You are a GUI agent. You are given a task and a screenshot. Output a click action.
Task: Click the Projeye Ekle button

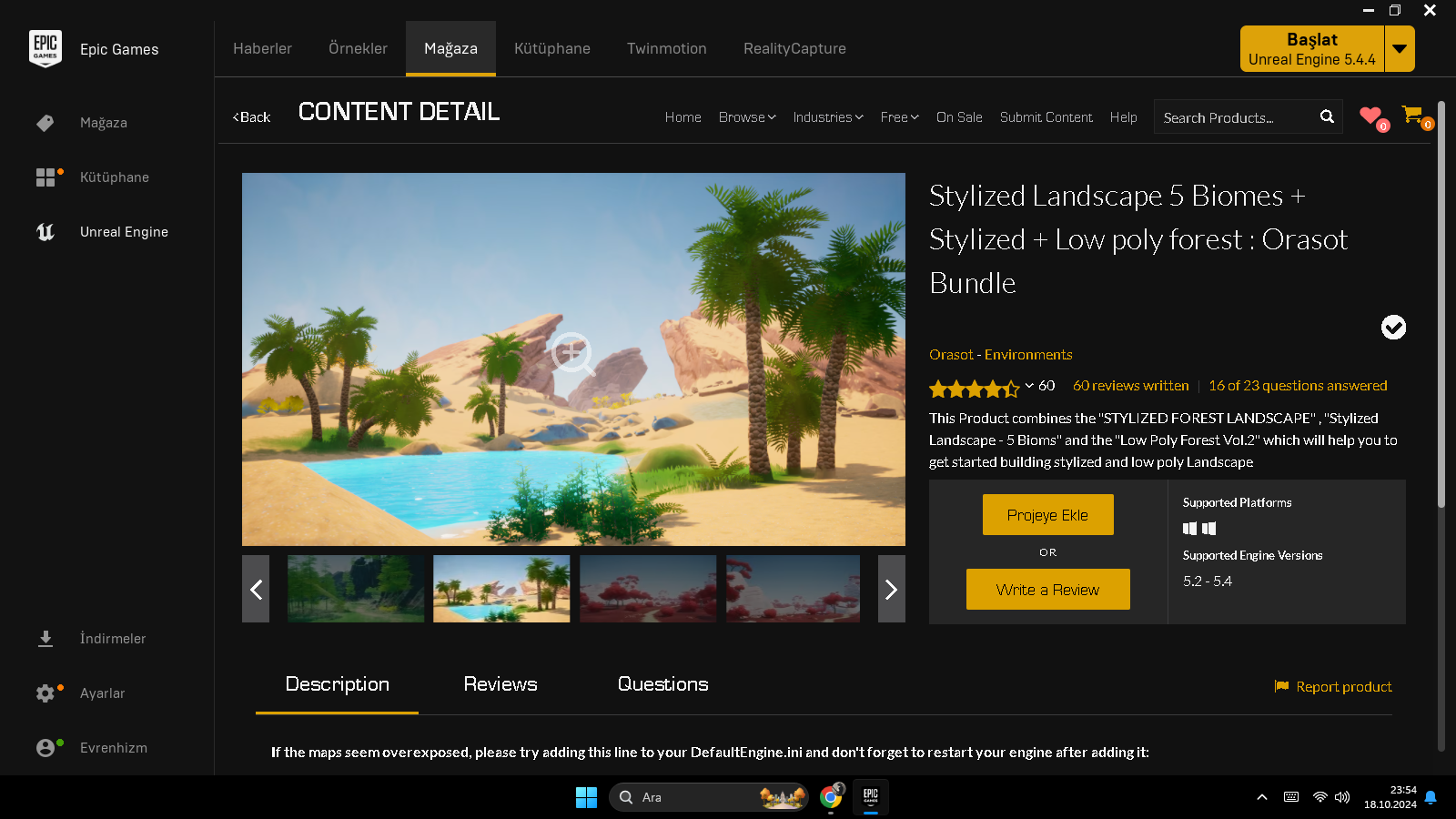(x=1048, y=515)
